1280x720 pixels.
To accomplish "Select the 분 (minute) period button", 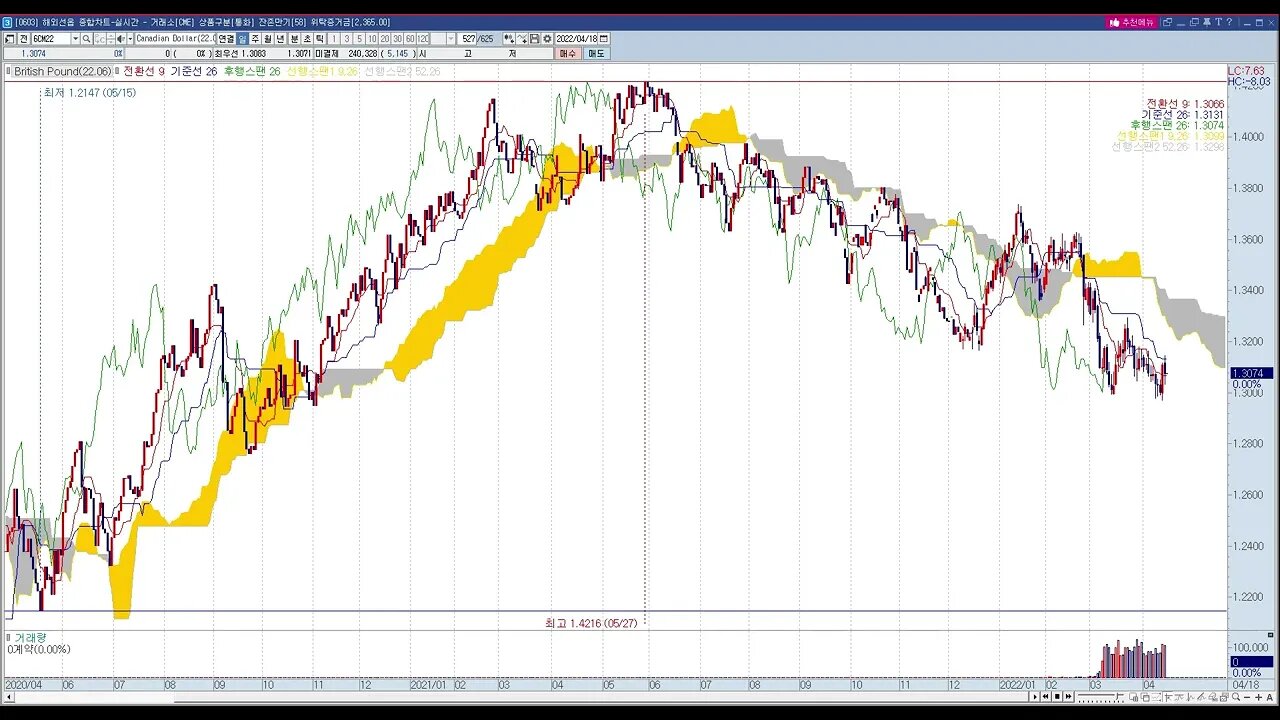I will click(x=294, y=39).
